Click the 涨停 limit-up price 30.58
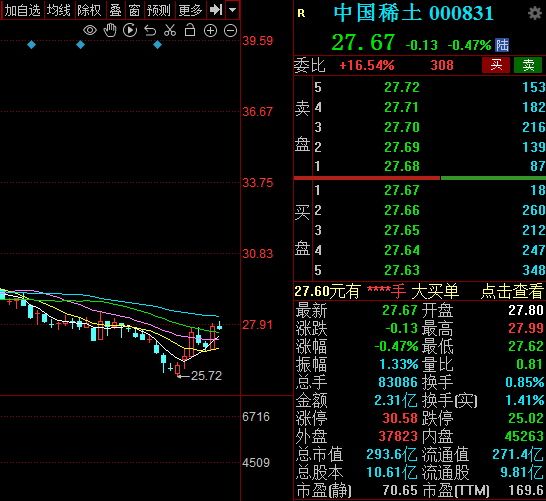546x501 pixels. (400, 418)
